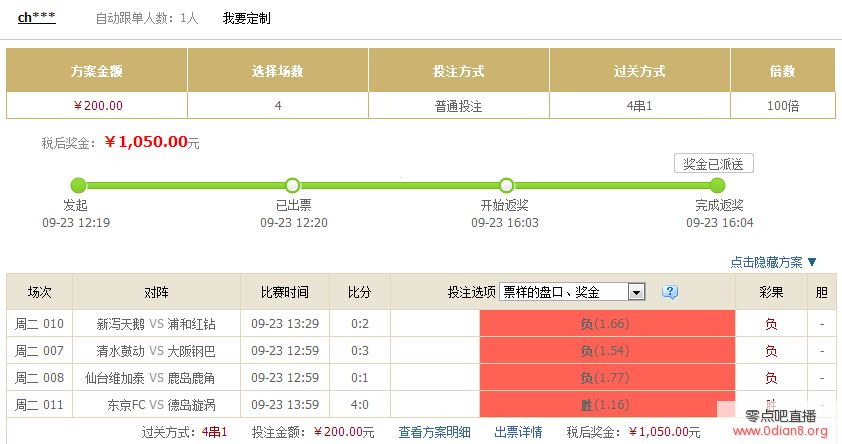The image size is (842, 444).
Task: Click the 胜(1.16) bet option cell
Action: (607, 404)
